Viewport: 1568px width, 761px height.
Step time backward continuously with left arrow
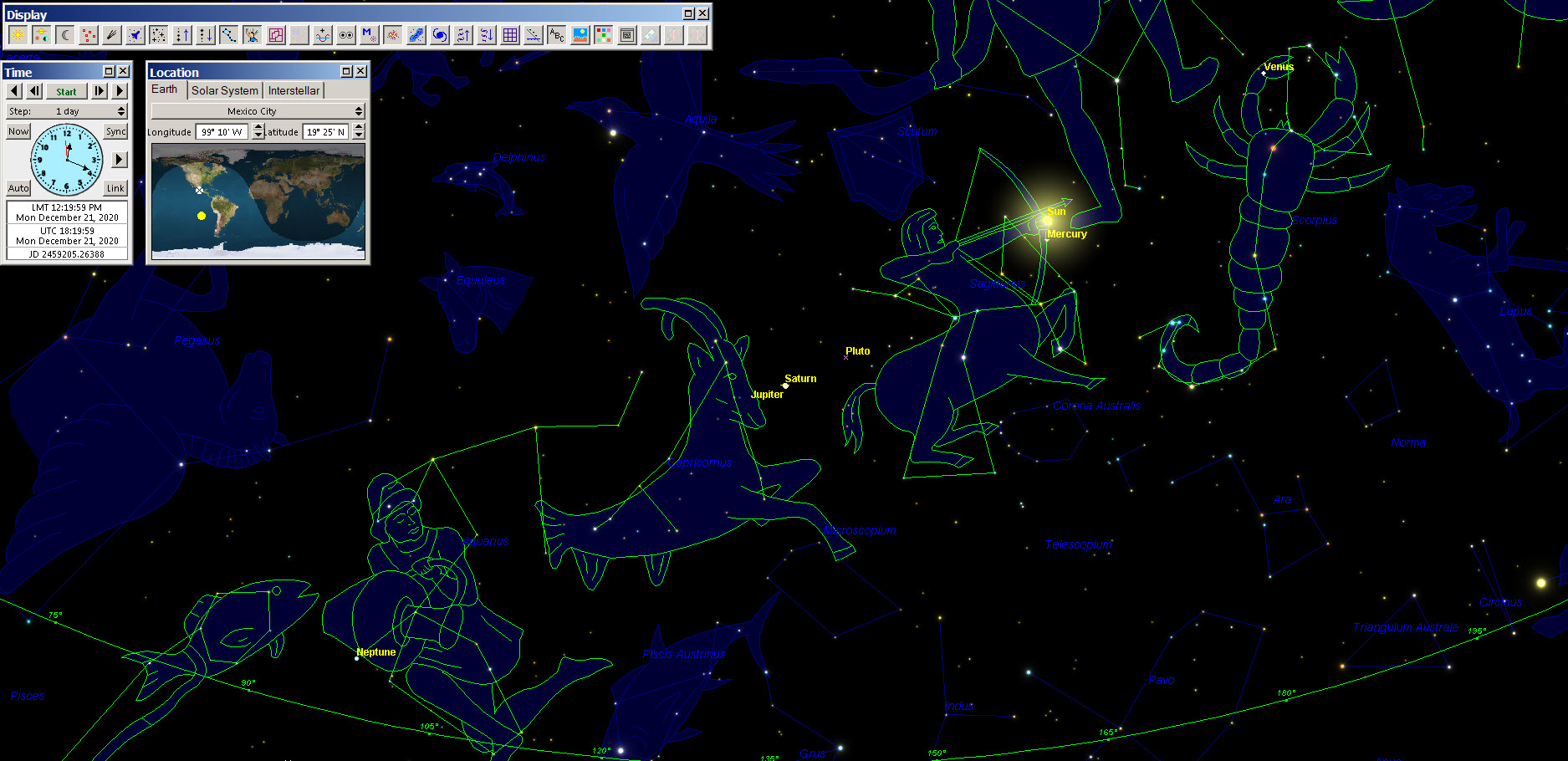14,90
